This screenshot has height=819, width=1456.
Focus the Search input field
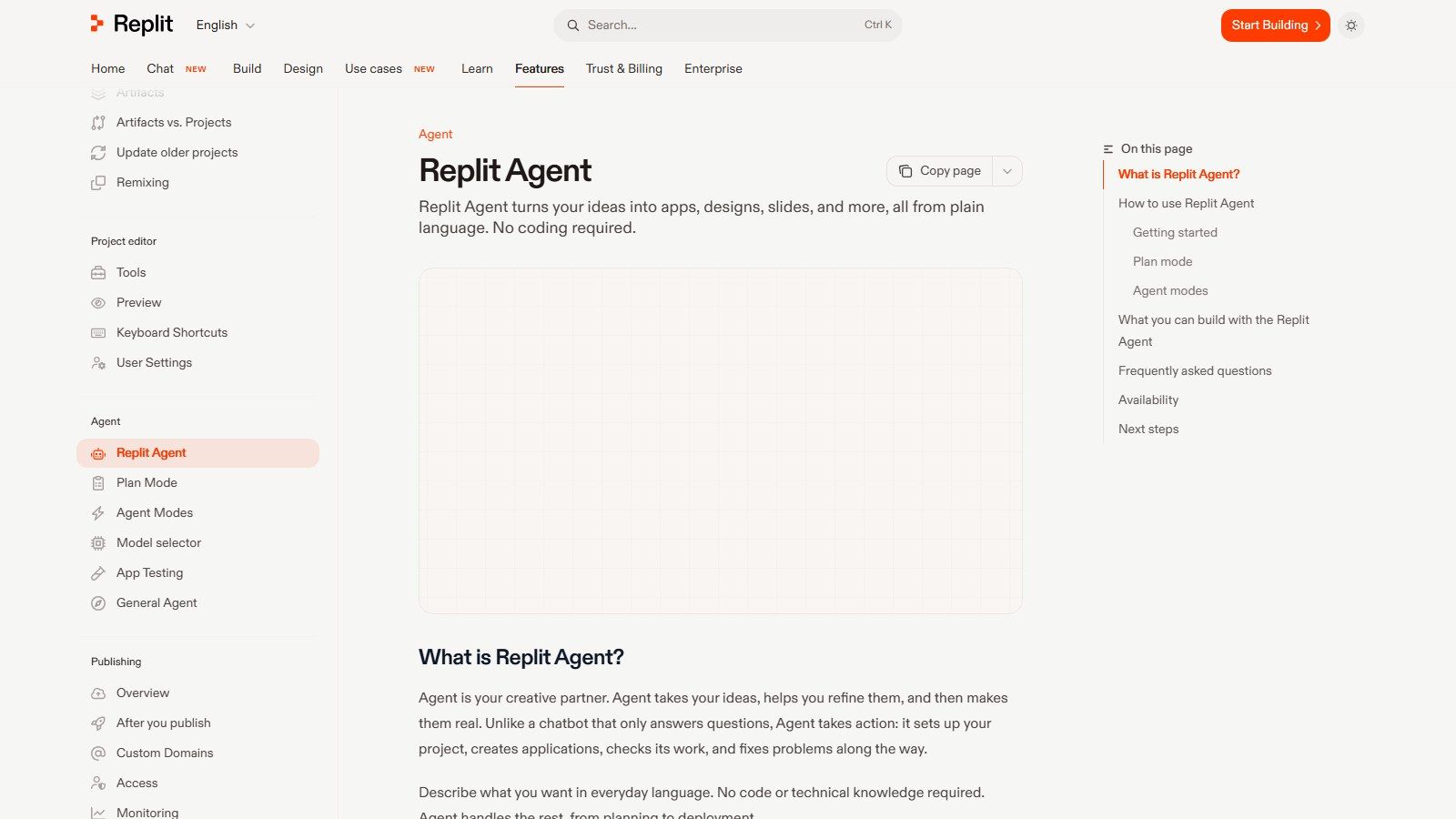pyautogui.click(x=727, y=25)
